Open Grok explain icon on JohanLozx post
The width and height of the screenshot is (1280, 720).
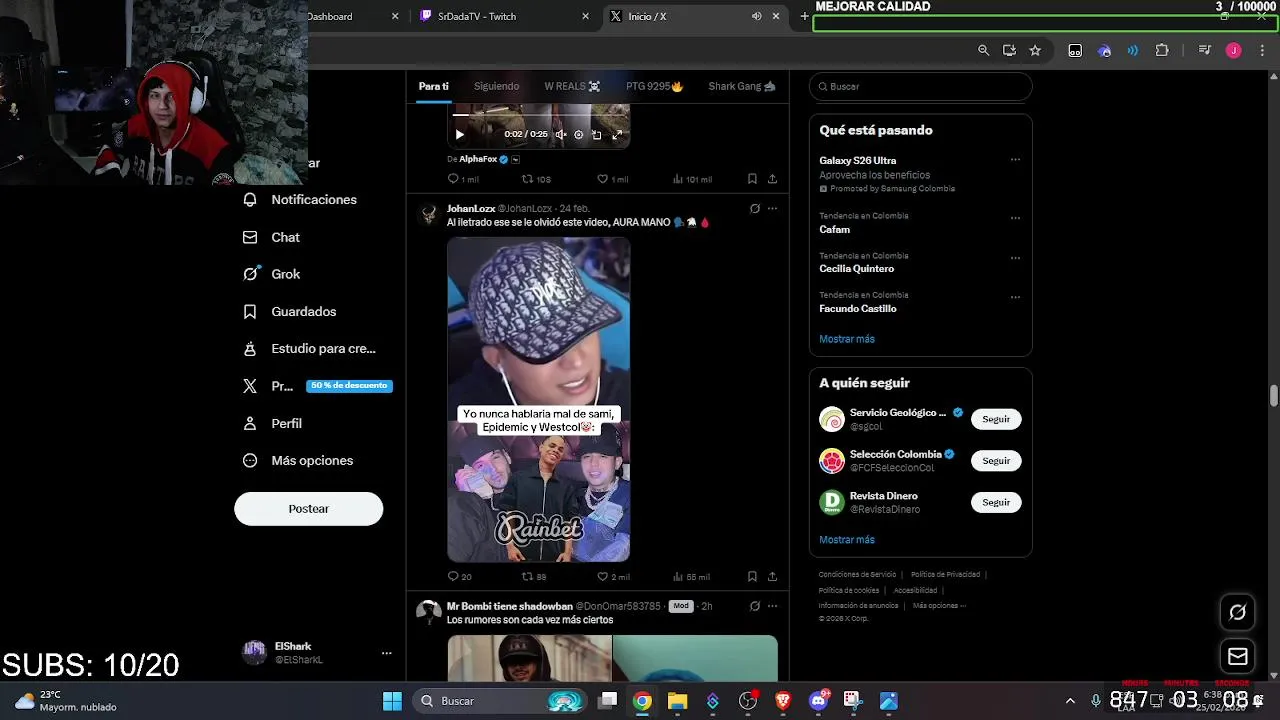click(x=754, y=209)
